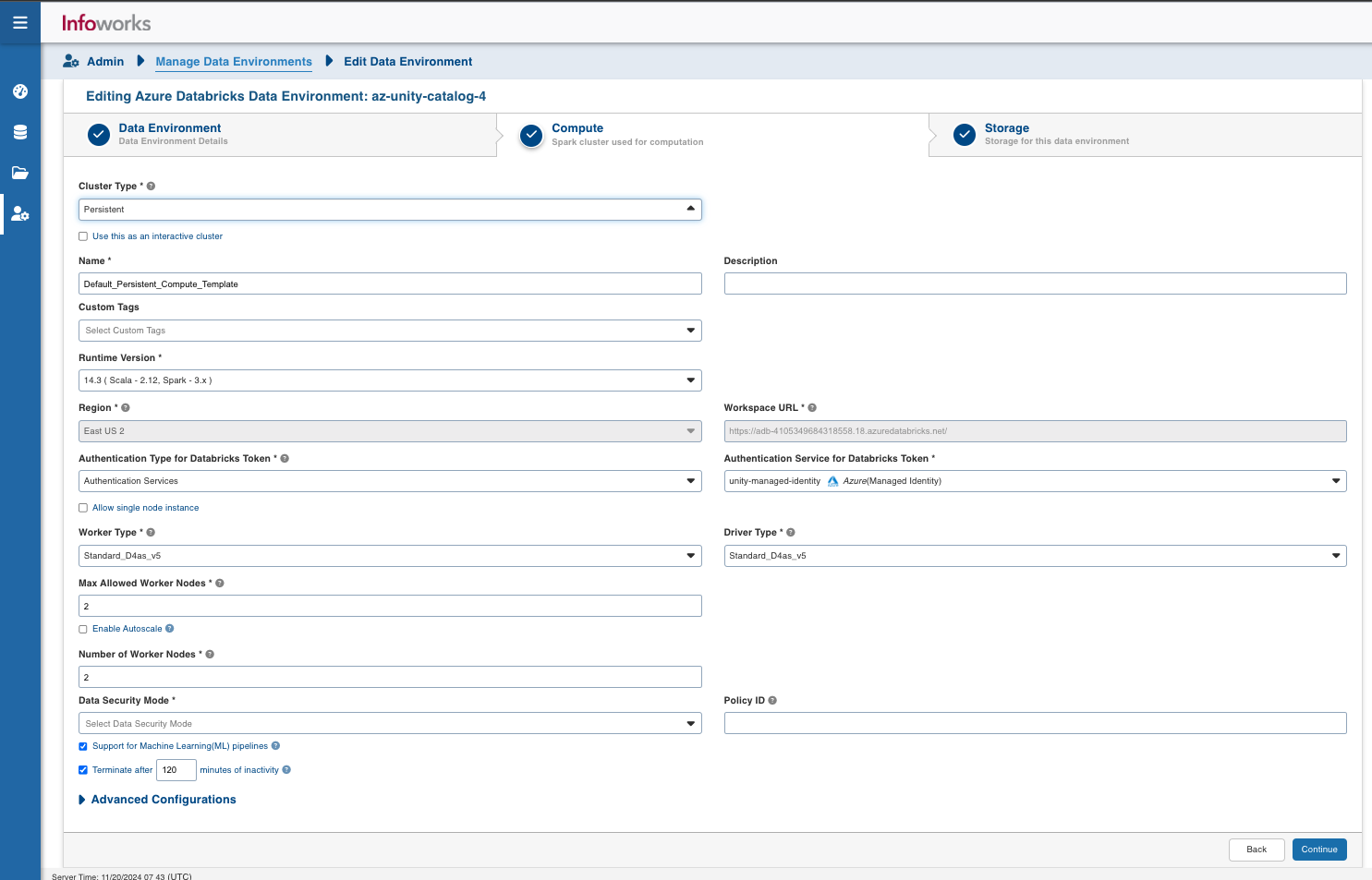
Task: Open the Worker Type dropdown
Action: 390,556
